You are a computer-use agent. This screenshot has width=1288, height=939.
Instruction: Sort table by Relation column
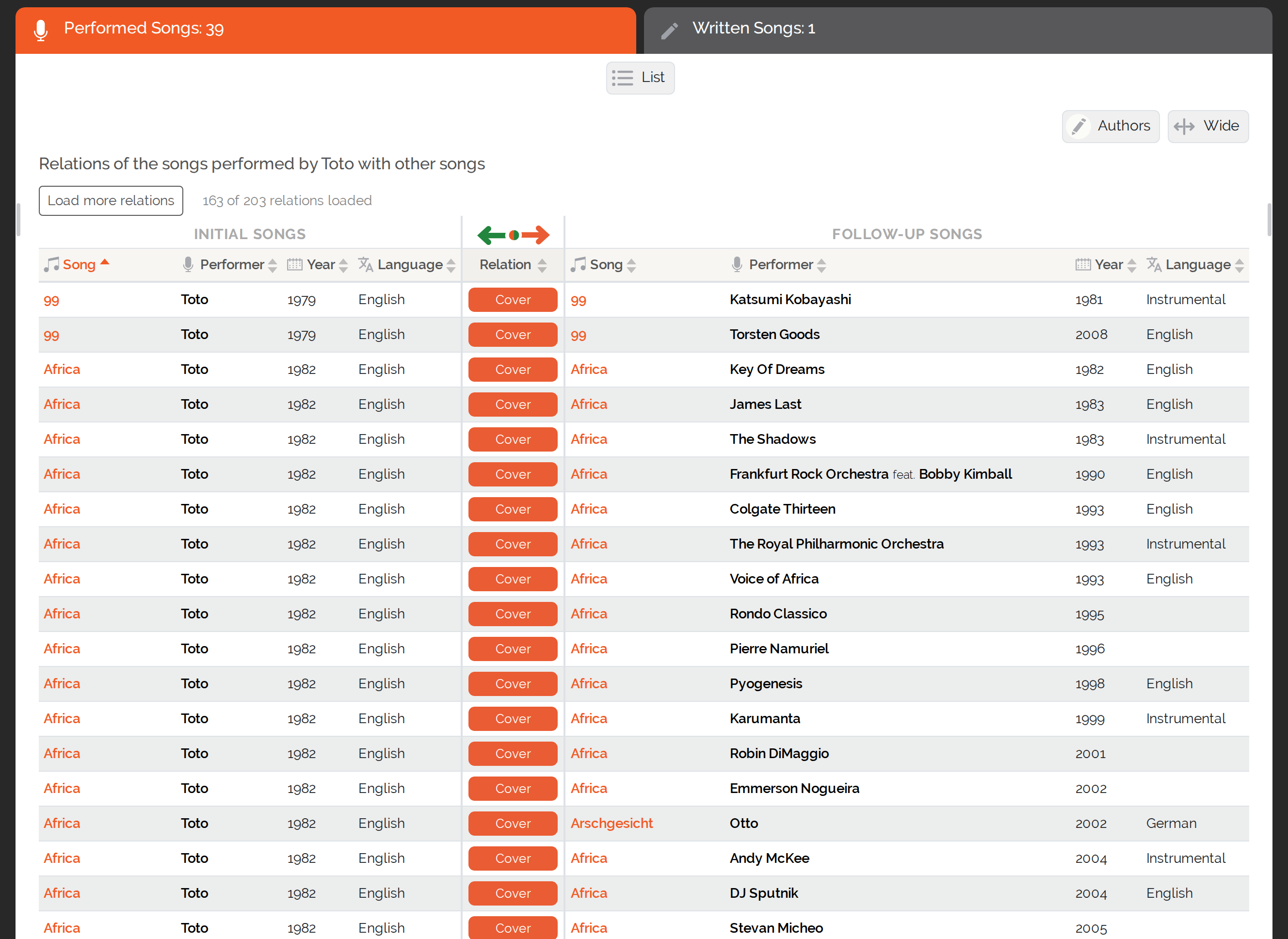pos(513,264)
